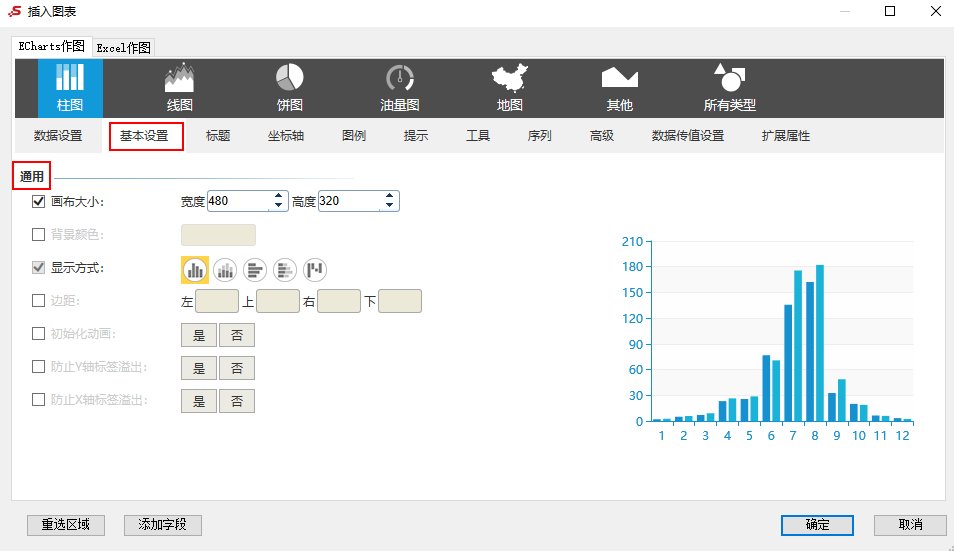
Task: Set 防止Y轴标签溢出 to 否
Action: tap(237, 368)
